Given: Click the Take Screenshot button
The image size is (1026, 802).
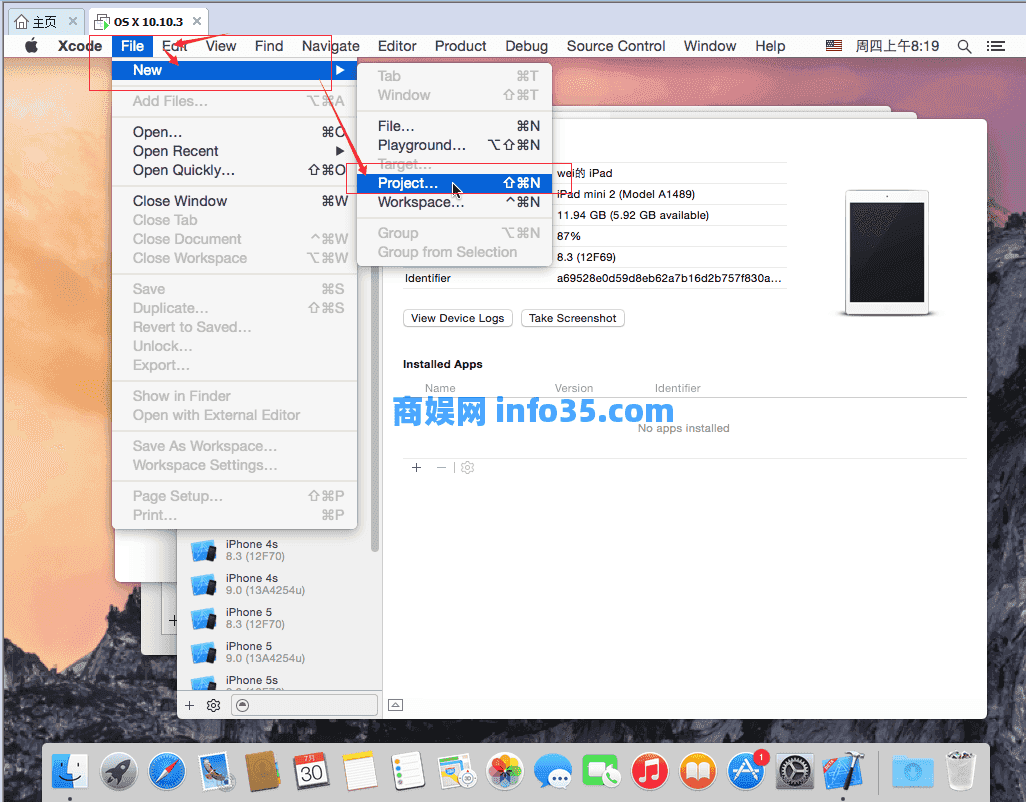Looking at the screenshot, I should pyautogui.click(x=573, y=318).
